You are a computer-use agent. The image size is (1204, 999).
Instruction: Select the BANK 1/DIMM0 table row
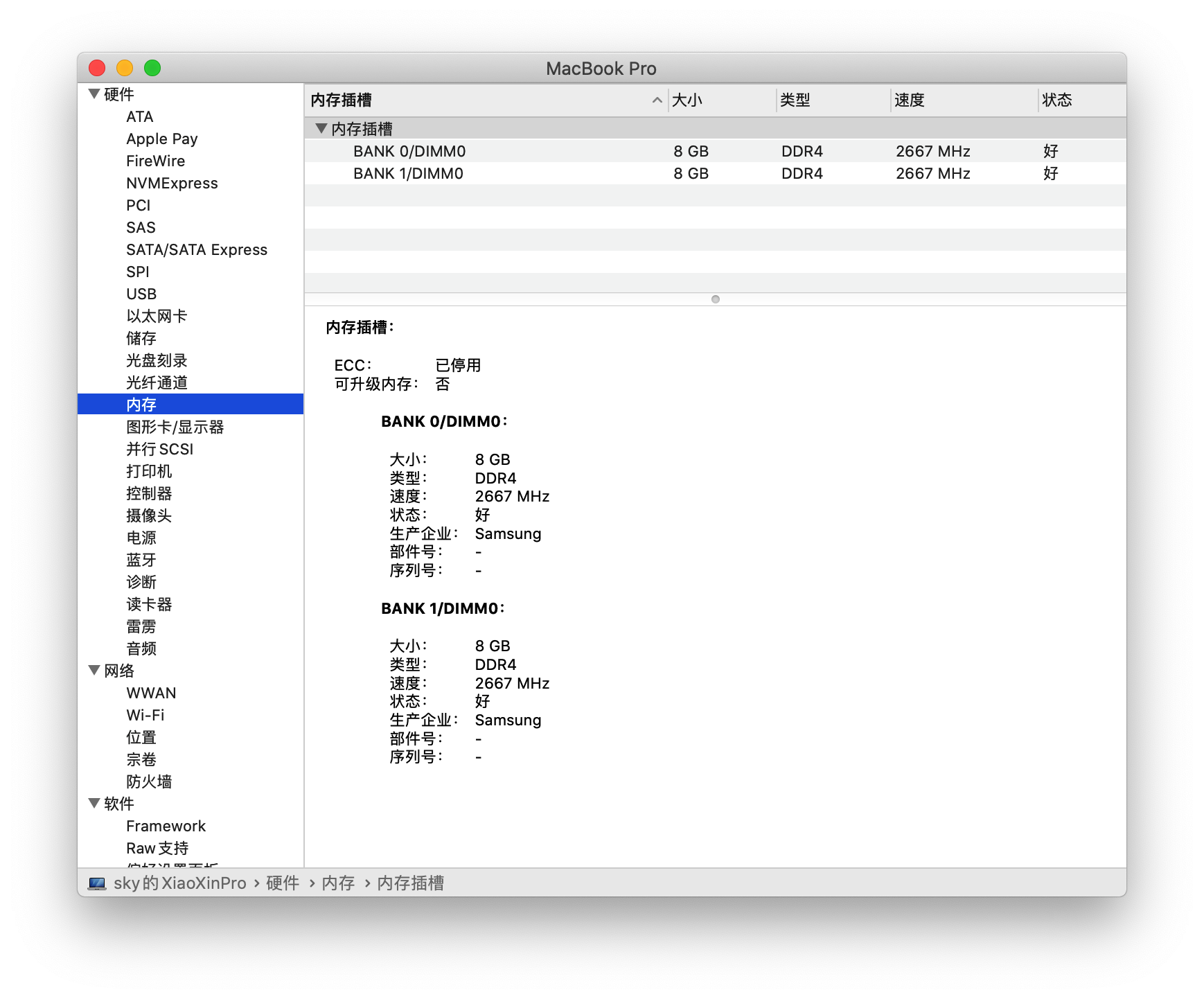click(x=715, y=173)
